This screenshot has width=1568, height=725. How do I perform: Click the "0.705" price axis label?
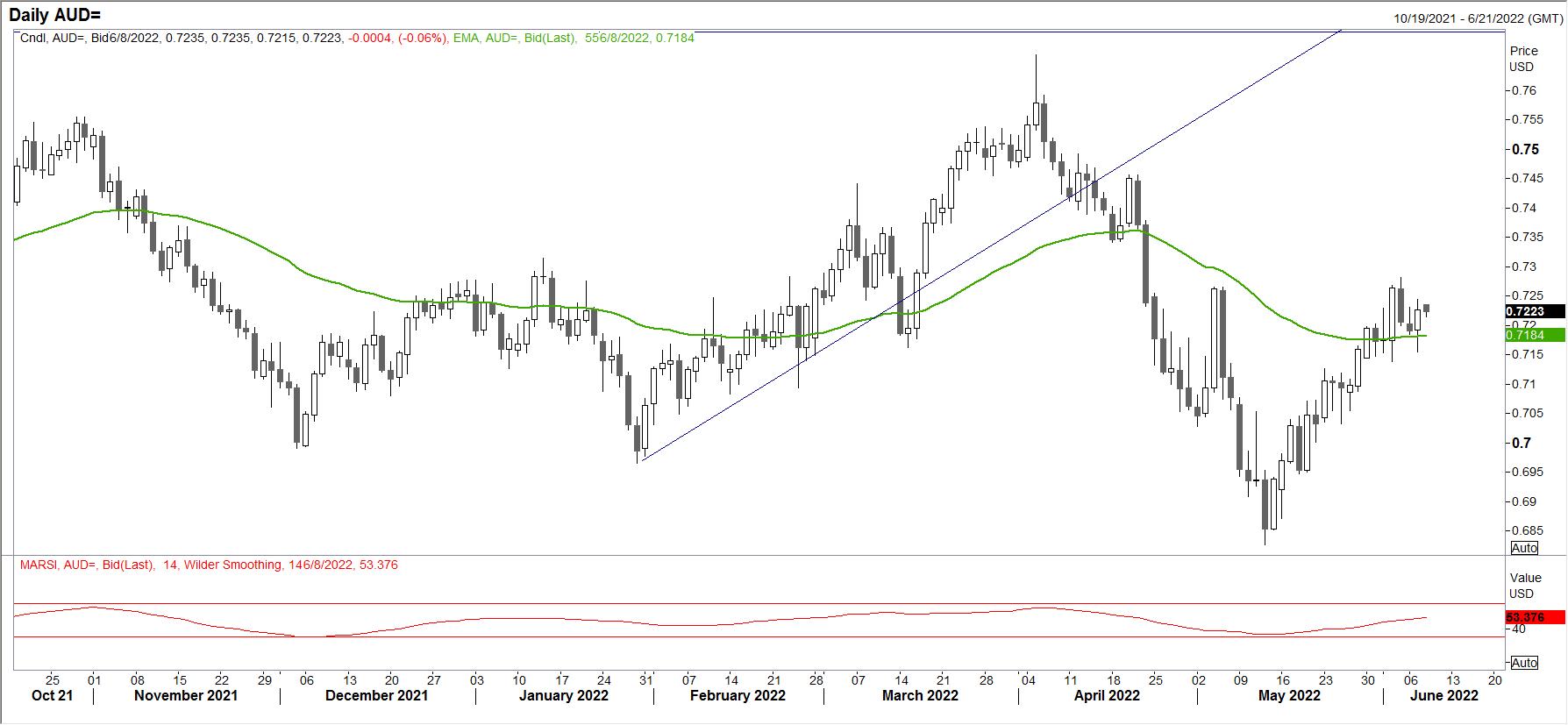[x=1528, y=413]
